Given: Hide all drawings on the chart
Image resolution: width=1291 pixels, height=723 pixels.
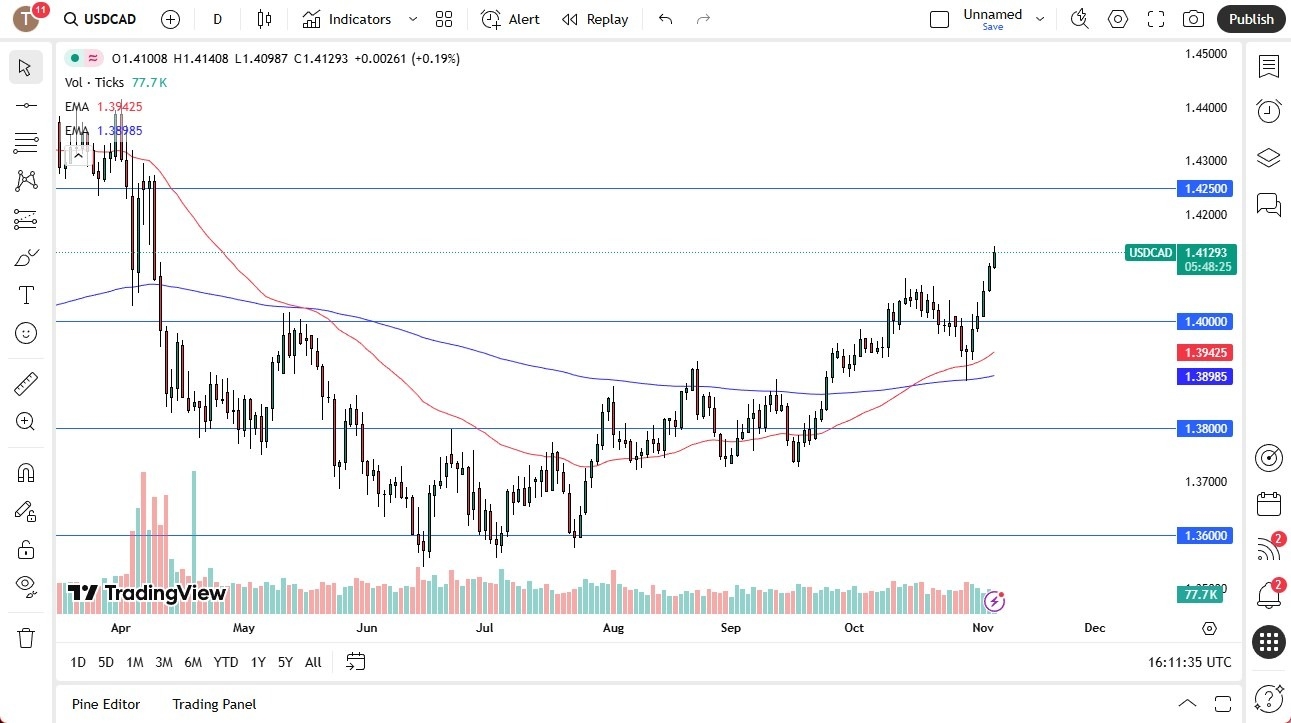Looking at the screenshot, I should [25, 587].
